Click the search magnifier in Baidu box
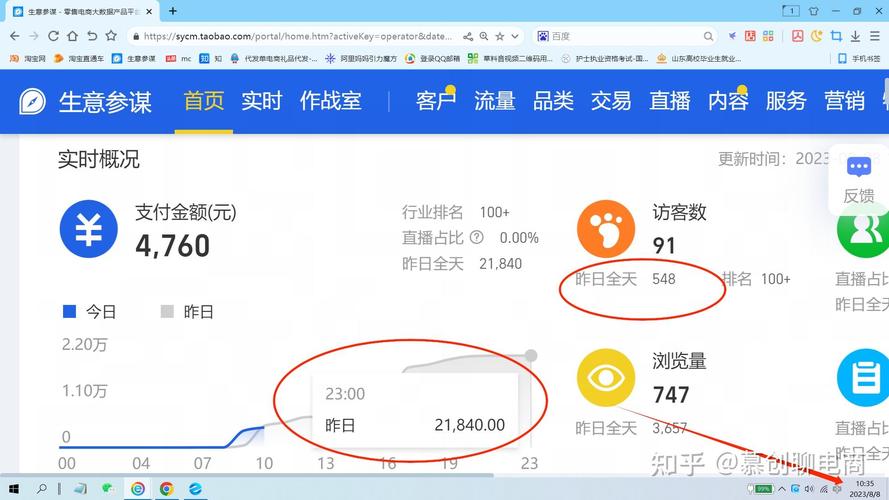This screenshot has height=500, width=889. [708, 36]
